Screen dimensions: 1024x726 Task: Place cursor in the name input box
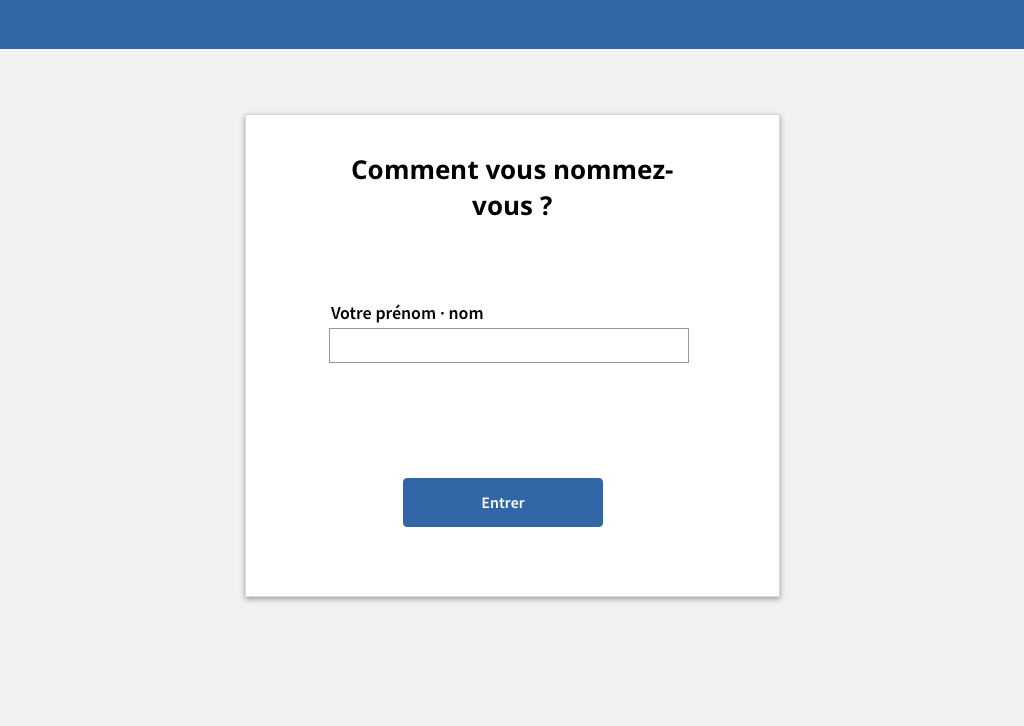pyautogui.click(x=509, y=345)
